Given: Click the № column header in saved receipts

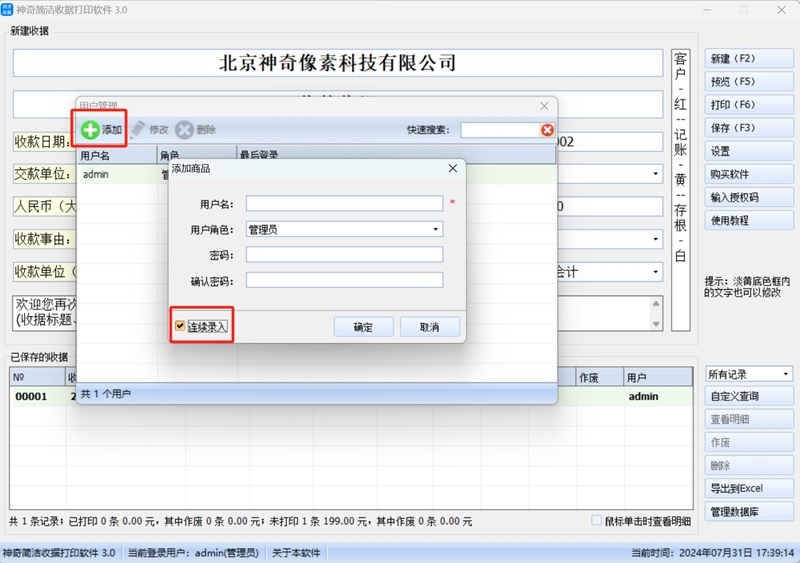Looking at the screenshot, I should tap(38, 377).
